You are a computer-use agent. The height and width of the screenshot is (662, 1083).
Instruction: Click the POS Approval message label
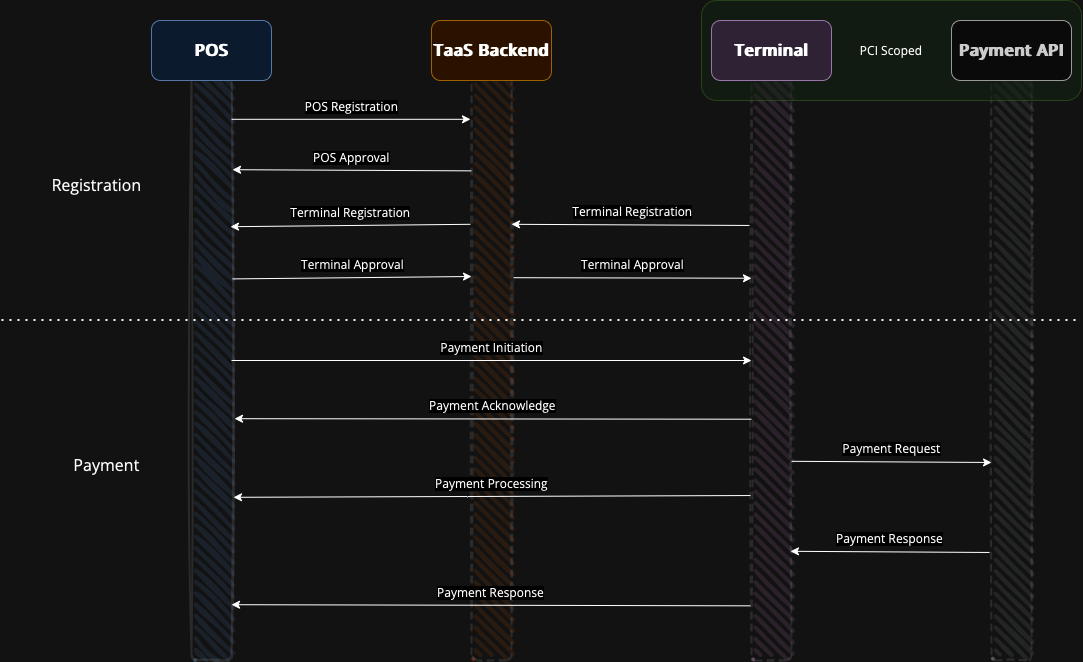pyautogui.click(x=351, y=158)
